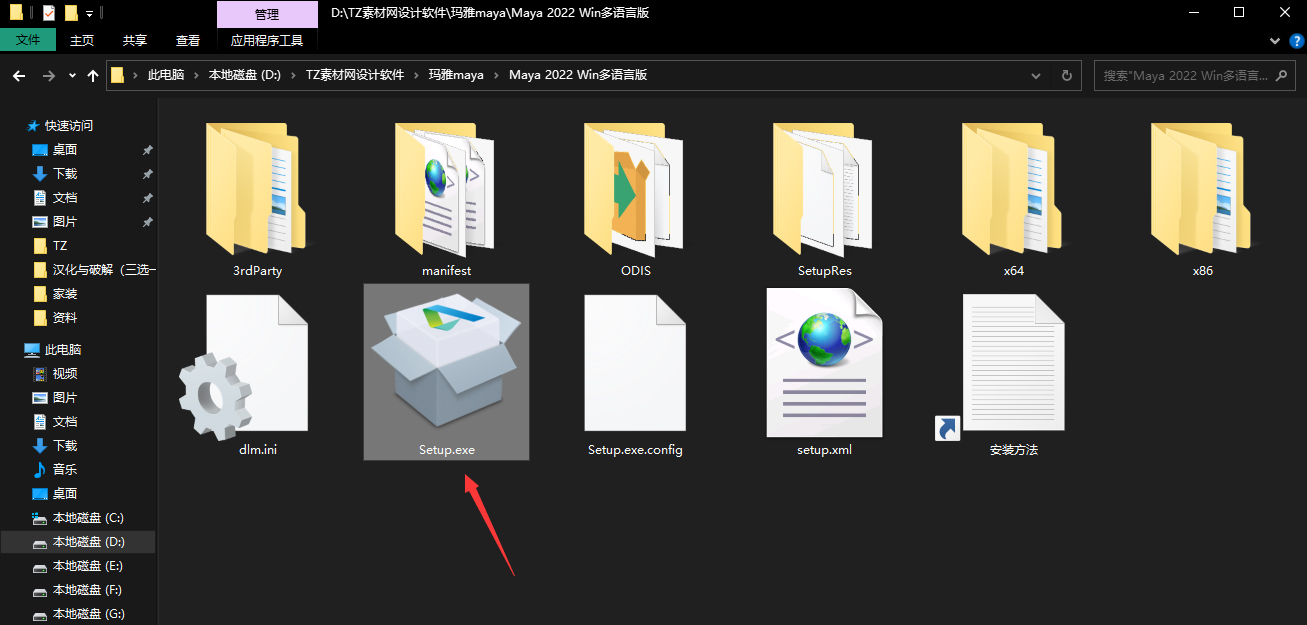This screenshot has height=625, width=1307.
Task: Open 音乐 under 此电脑
Action: [x=65, y=470]
